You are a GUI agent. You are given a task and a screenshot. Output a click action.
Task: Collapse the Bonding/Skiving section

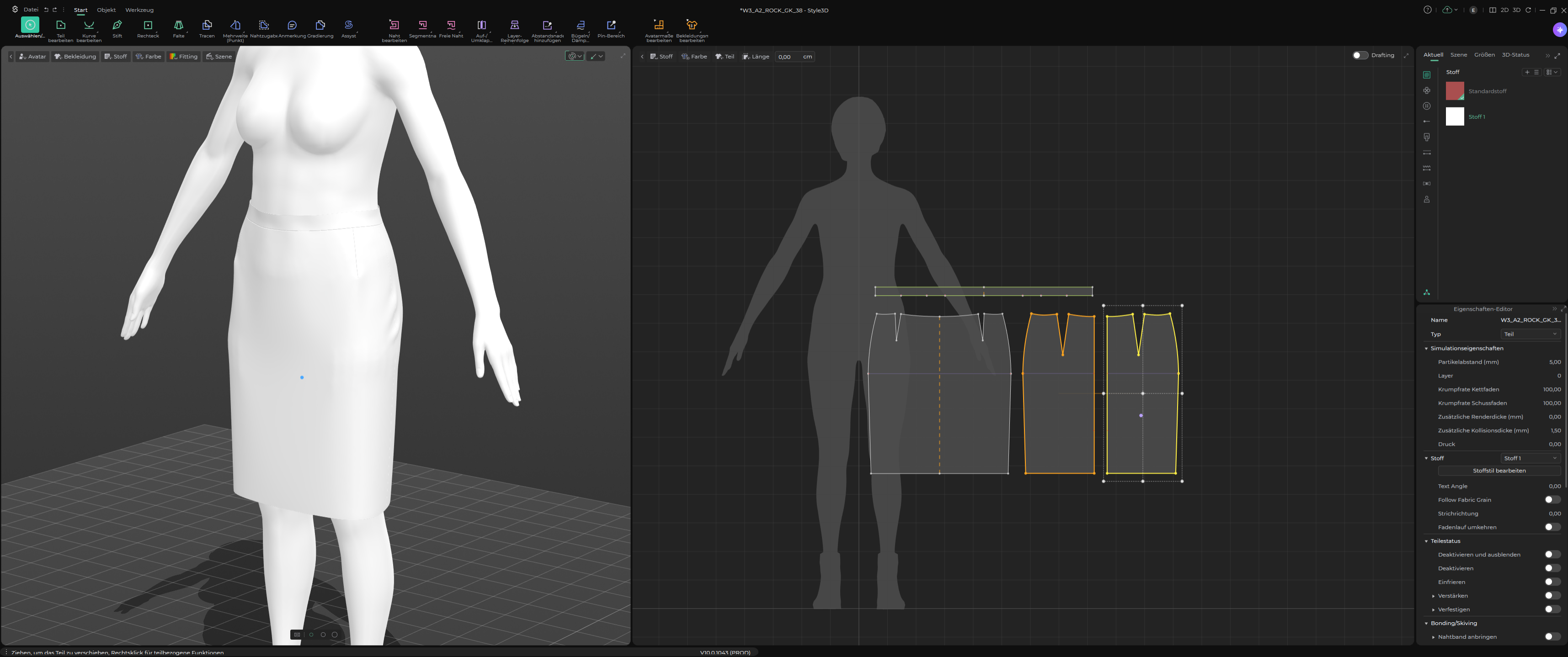click(1426, 623)
